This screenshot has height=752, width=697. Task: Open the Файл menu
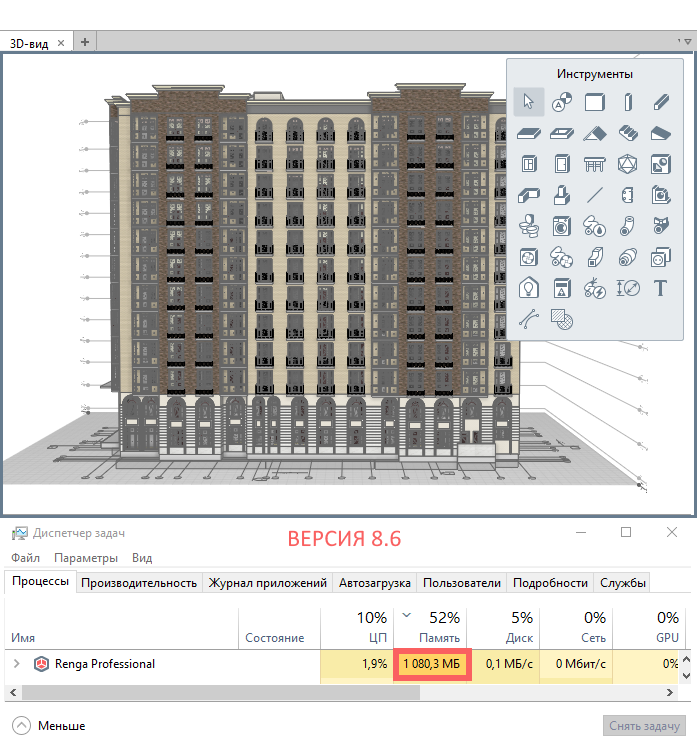click(x=25, y=558)
